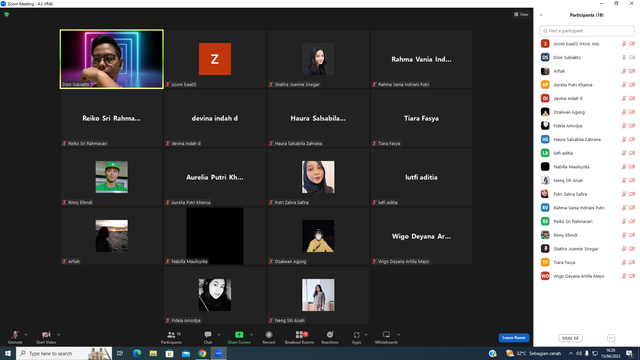Select Putri Zahra Safira's video tile

[x=318, y=177]
